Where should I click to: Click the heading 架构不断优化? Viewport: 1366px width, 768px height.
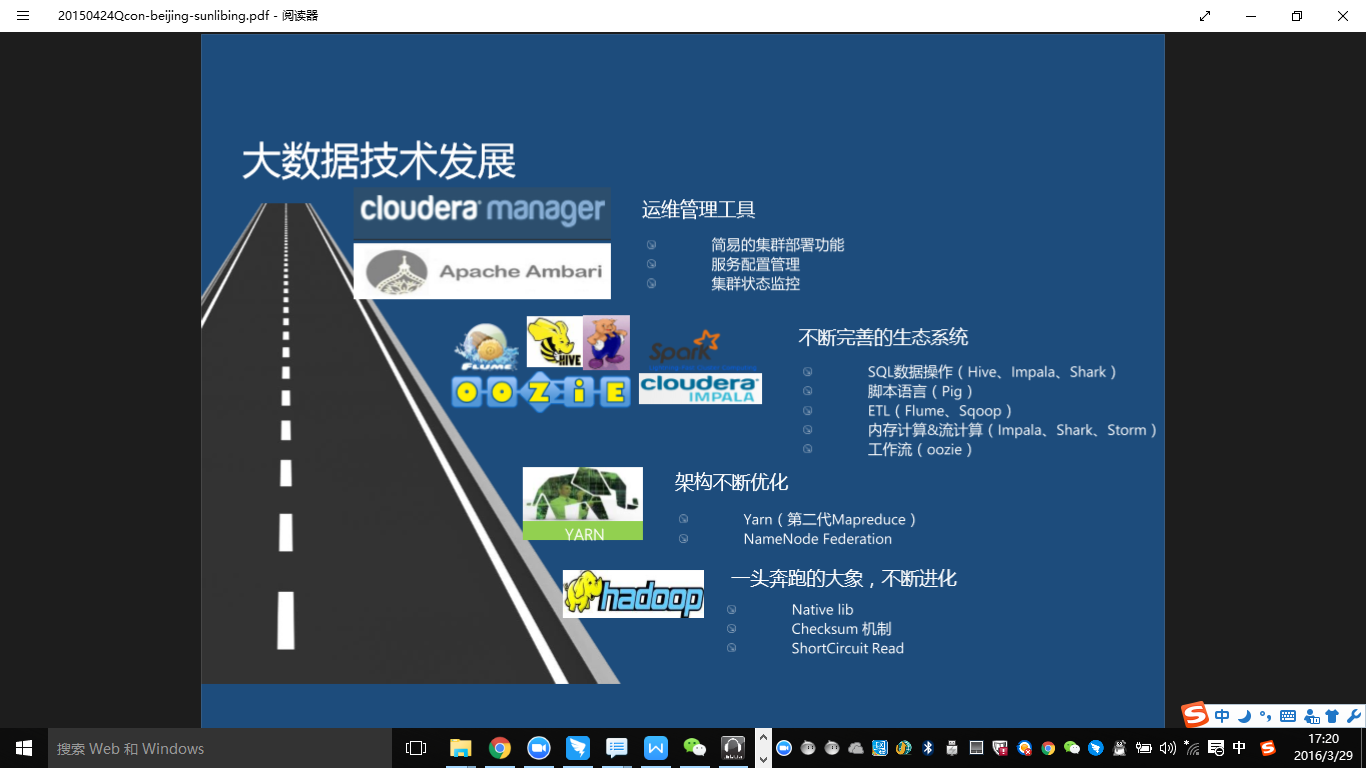pos(731,483)
